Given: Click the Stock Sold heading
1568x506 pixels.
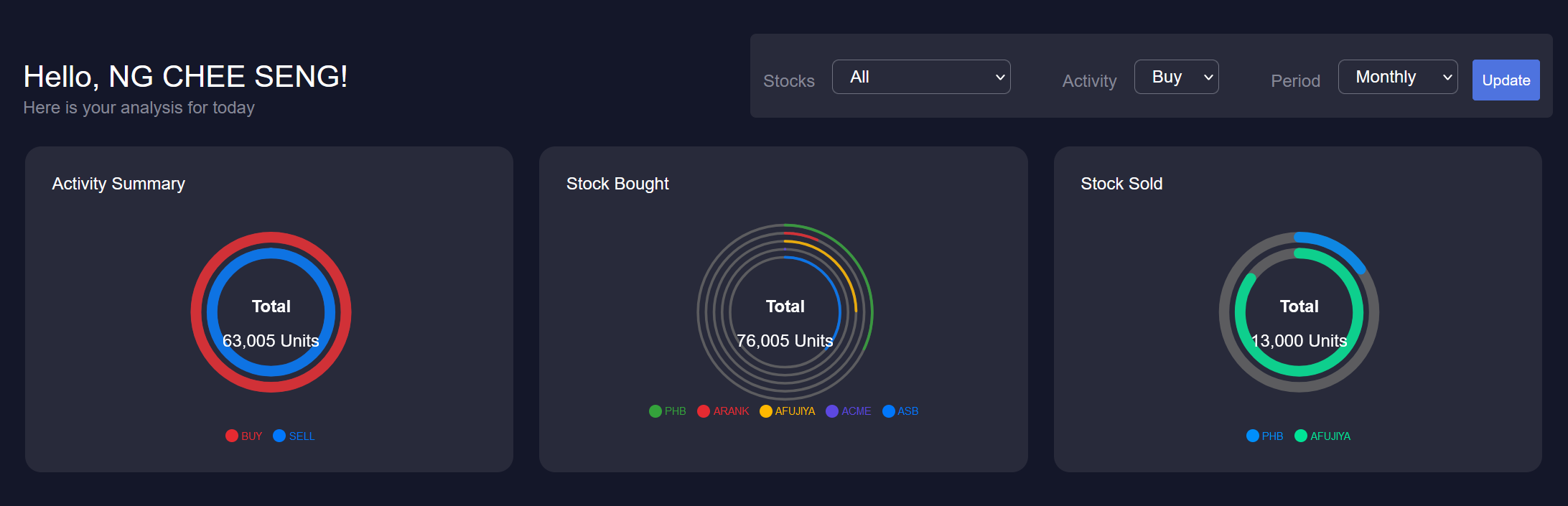Looking at the screenshot, I should coord(1121,184).
